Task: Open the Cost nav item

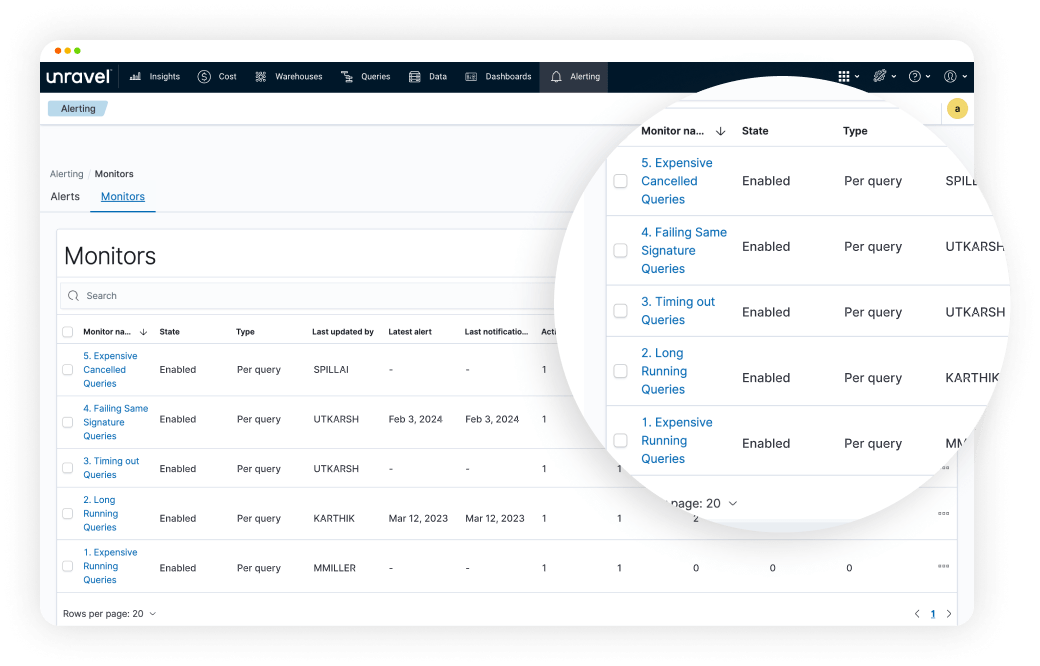Action: coord(217,77)
